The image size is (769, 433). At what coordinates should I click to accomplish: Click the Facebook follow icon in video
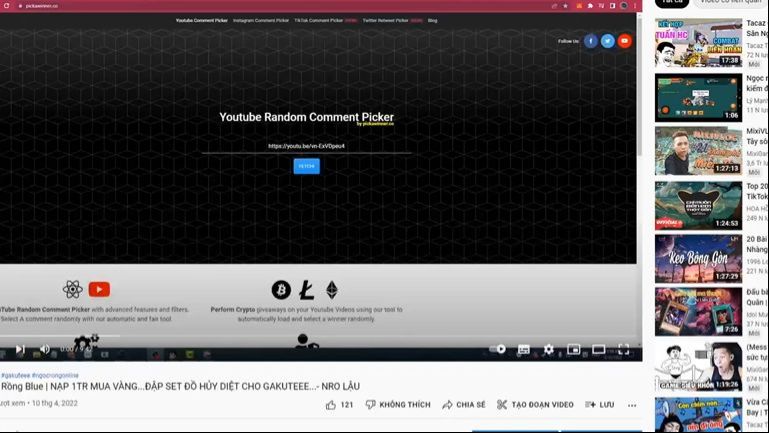(x=590, y=41)
